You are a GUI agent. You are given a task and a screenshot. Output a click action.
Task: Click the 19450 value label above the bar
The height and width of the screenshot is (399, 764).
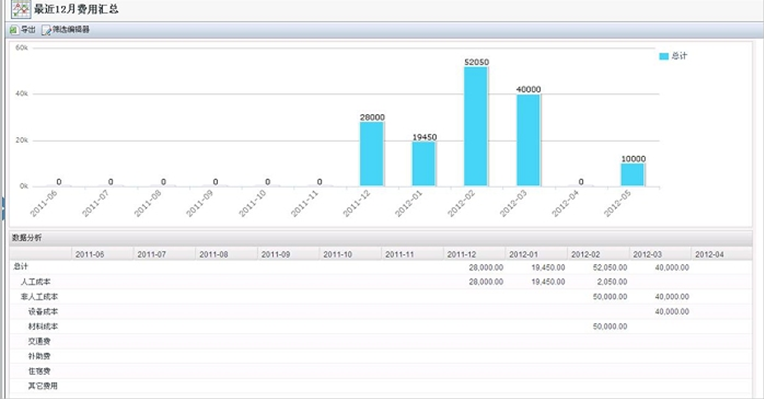click(424, 137)
